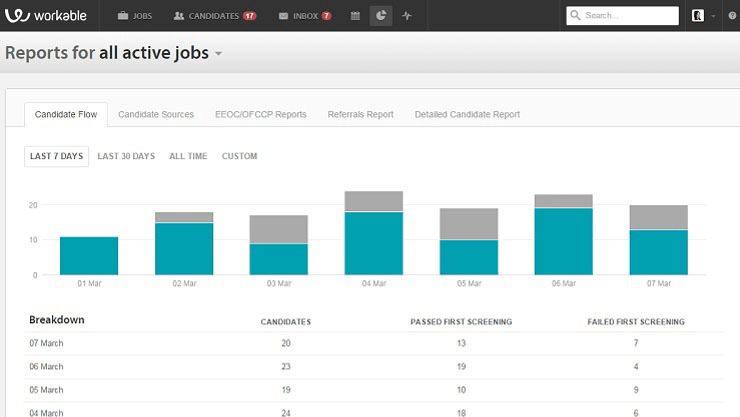Click candidates value 20 for 07 March
Image resolution: width=740 pixels, height=417 pixels.
(x=286, y=343)
